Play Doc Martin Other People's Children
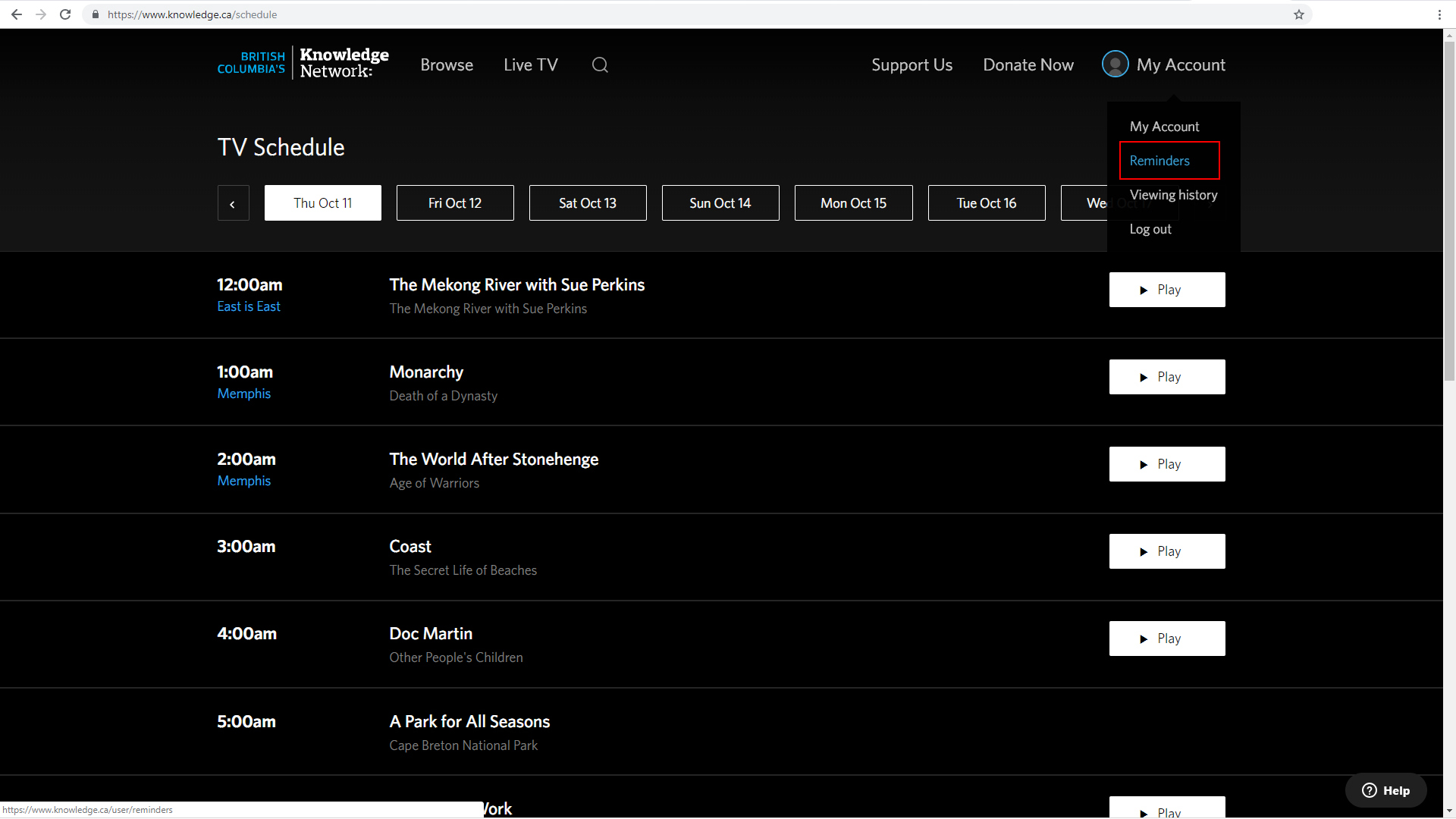 (1167, 639)
